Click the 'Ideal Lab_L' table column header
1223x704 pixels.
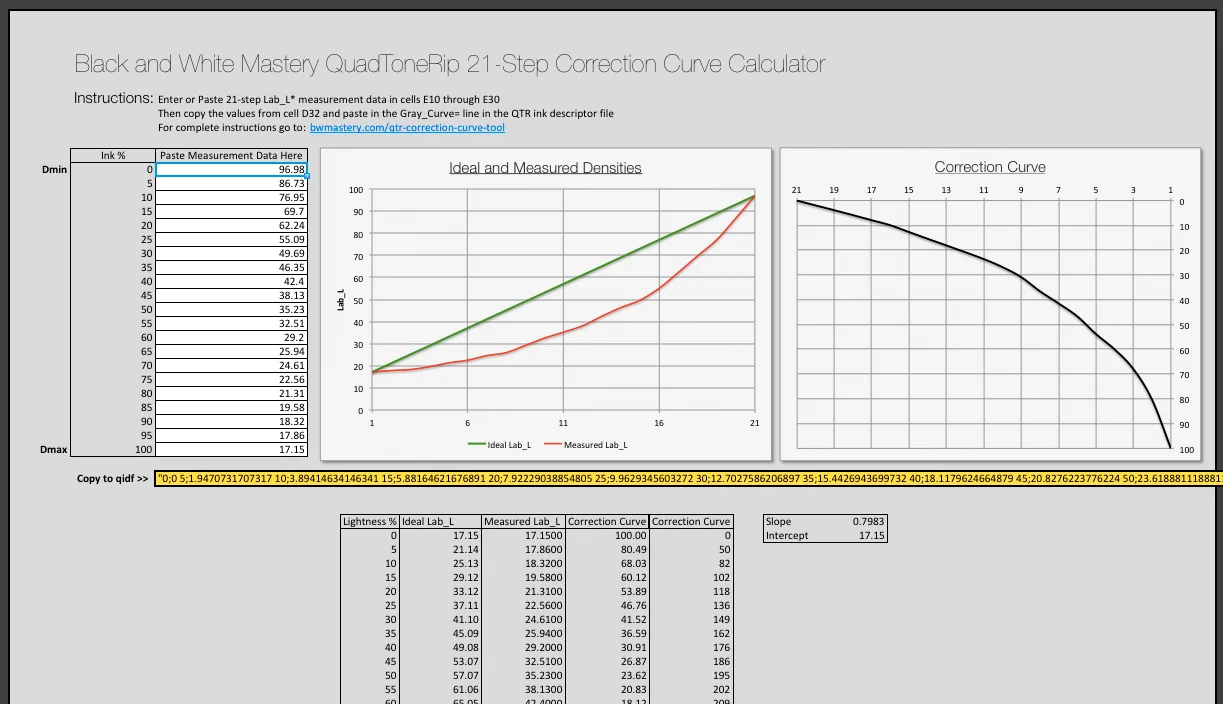point(441,522)
